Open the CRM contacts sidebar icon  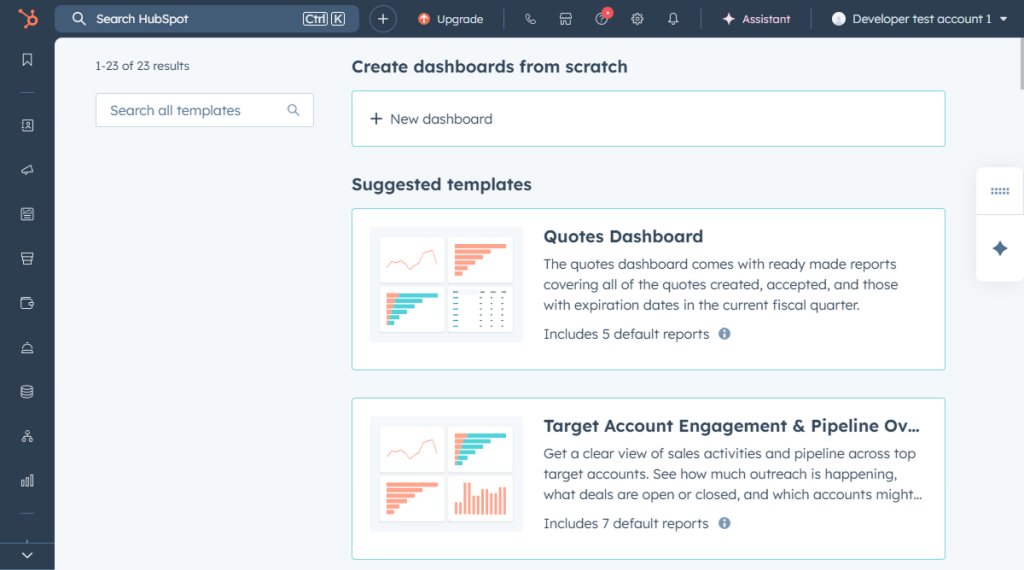pos(27,125)
